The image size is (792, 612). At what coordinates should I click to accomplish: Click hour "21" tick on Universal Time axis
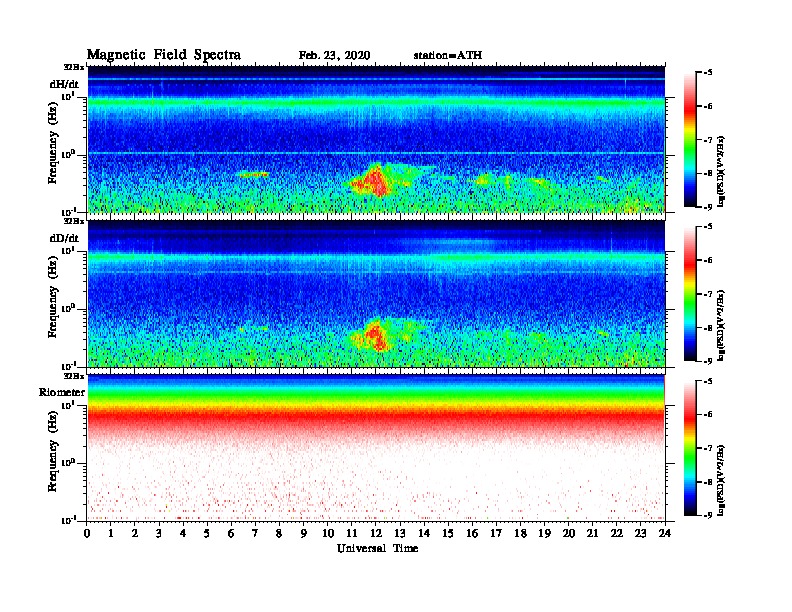[593, 534]
